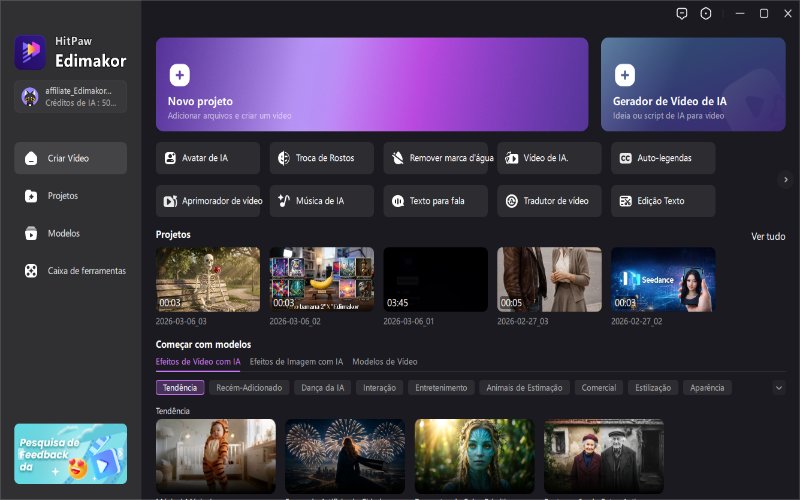Open the Novo projeto banner
The height and width of the screenshot is (500, 800).
pyautogui.click(x=372, y=84)
